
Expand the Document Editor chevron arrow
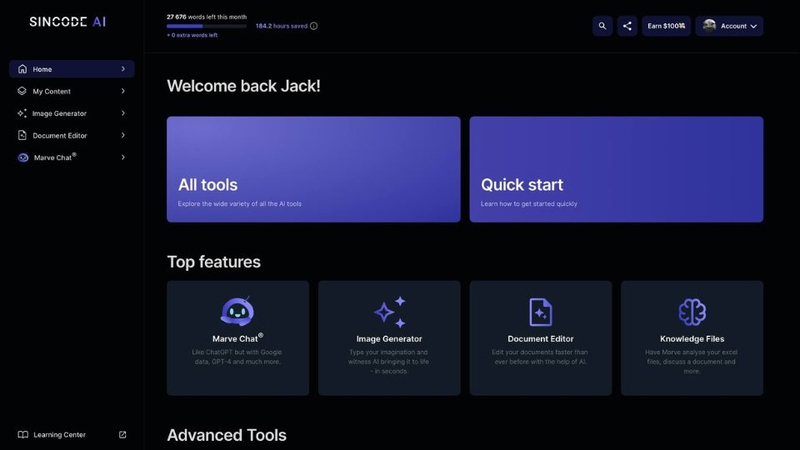(x=123, y=135)
